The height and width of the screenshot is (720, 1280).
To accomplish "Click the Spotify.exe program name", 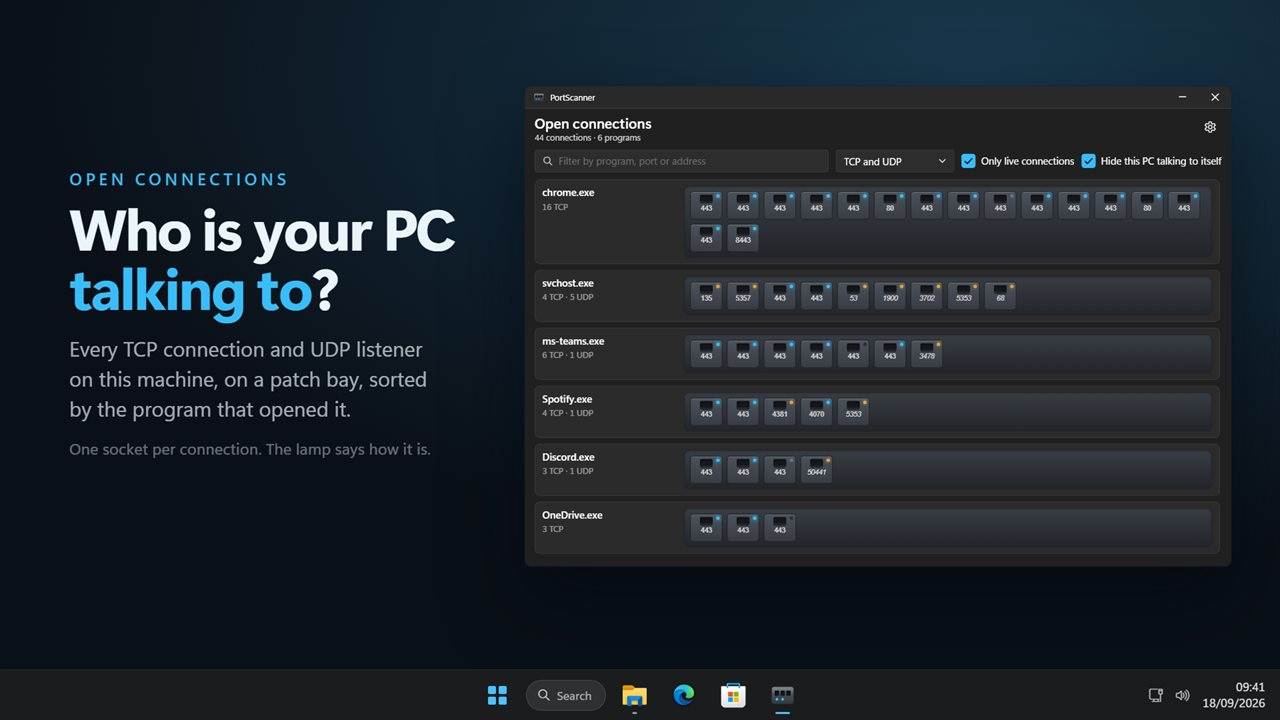I will click(x=568, y=399).
